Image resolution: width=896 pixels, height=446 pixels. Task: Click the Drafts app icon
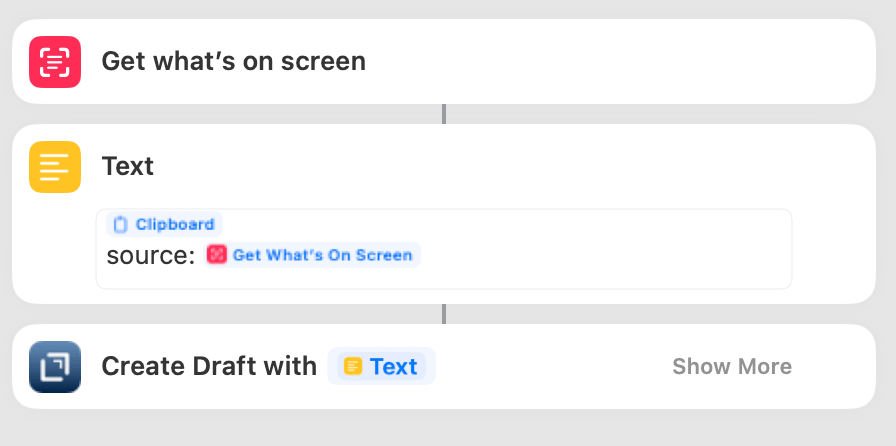point(55,367)
